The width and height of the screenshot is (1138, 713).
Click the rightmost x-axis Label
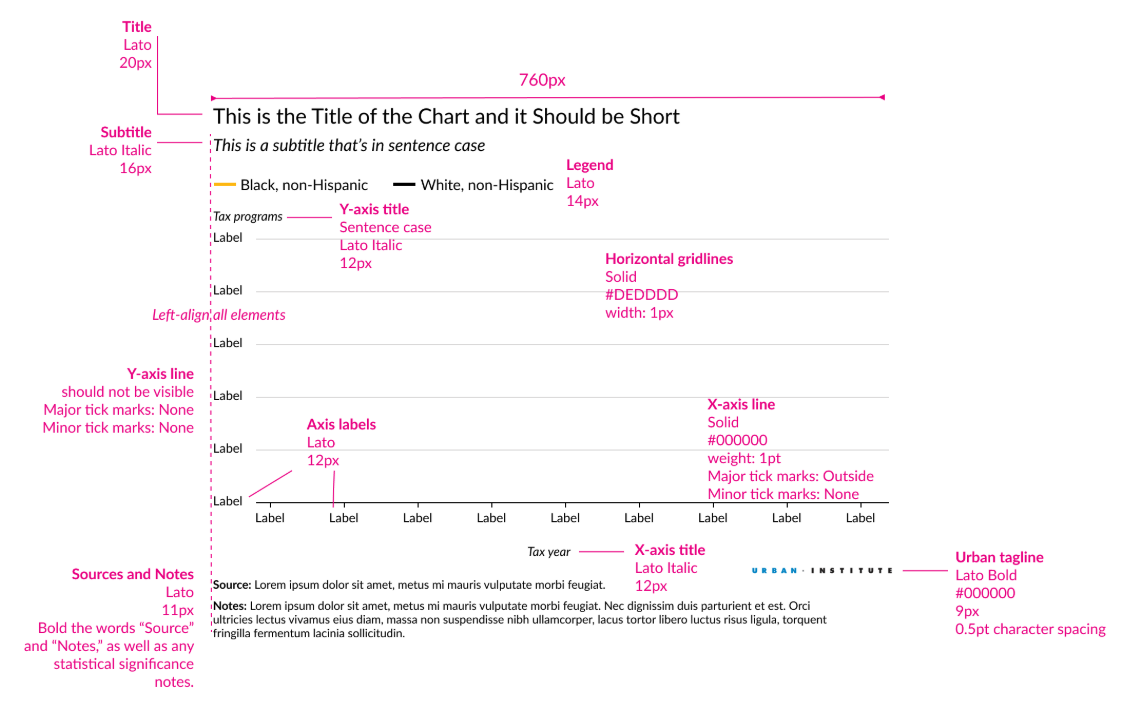(860, 518)
